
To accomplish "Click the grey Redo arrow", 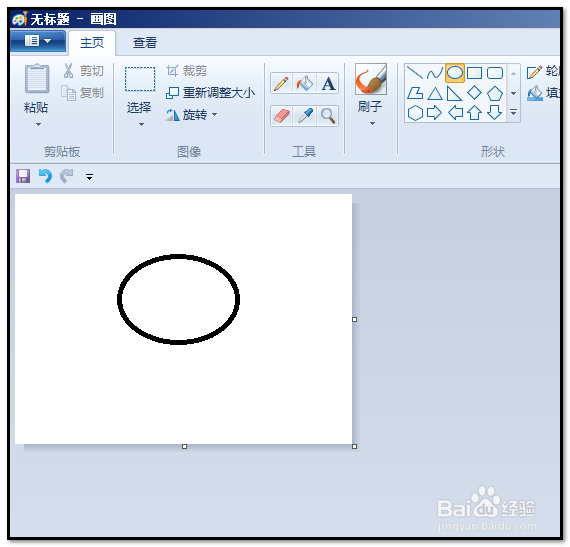I will (67, 176).
